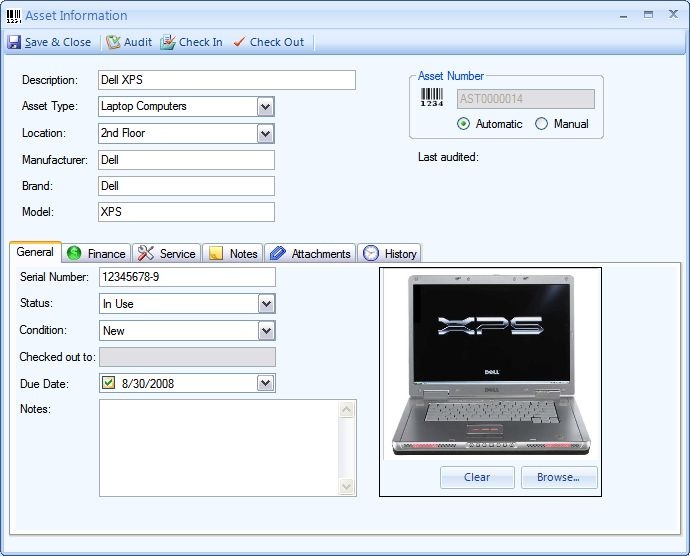View the History tab
Viewport: 690px width, 556px height.
point(390,254)
